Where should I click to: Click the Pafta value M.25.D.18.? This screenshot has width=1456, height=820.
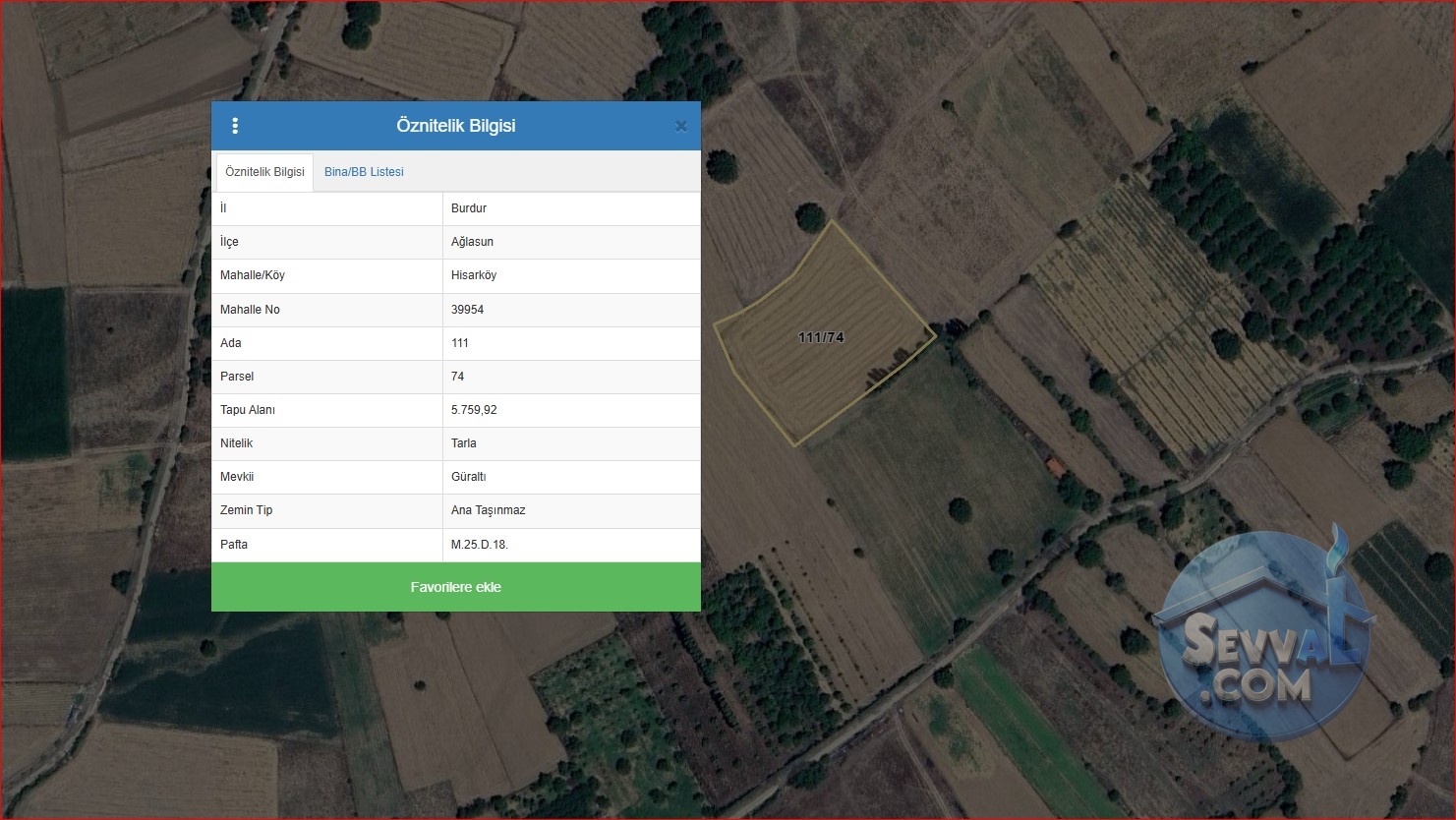click(x=480, y=545)
